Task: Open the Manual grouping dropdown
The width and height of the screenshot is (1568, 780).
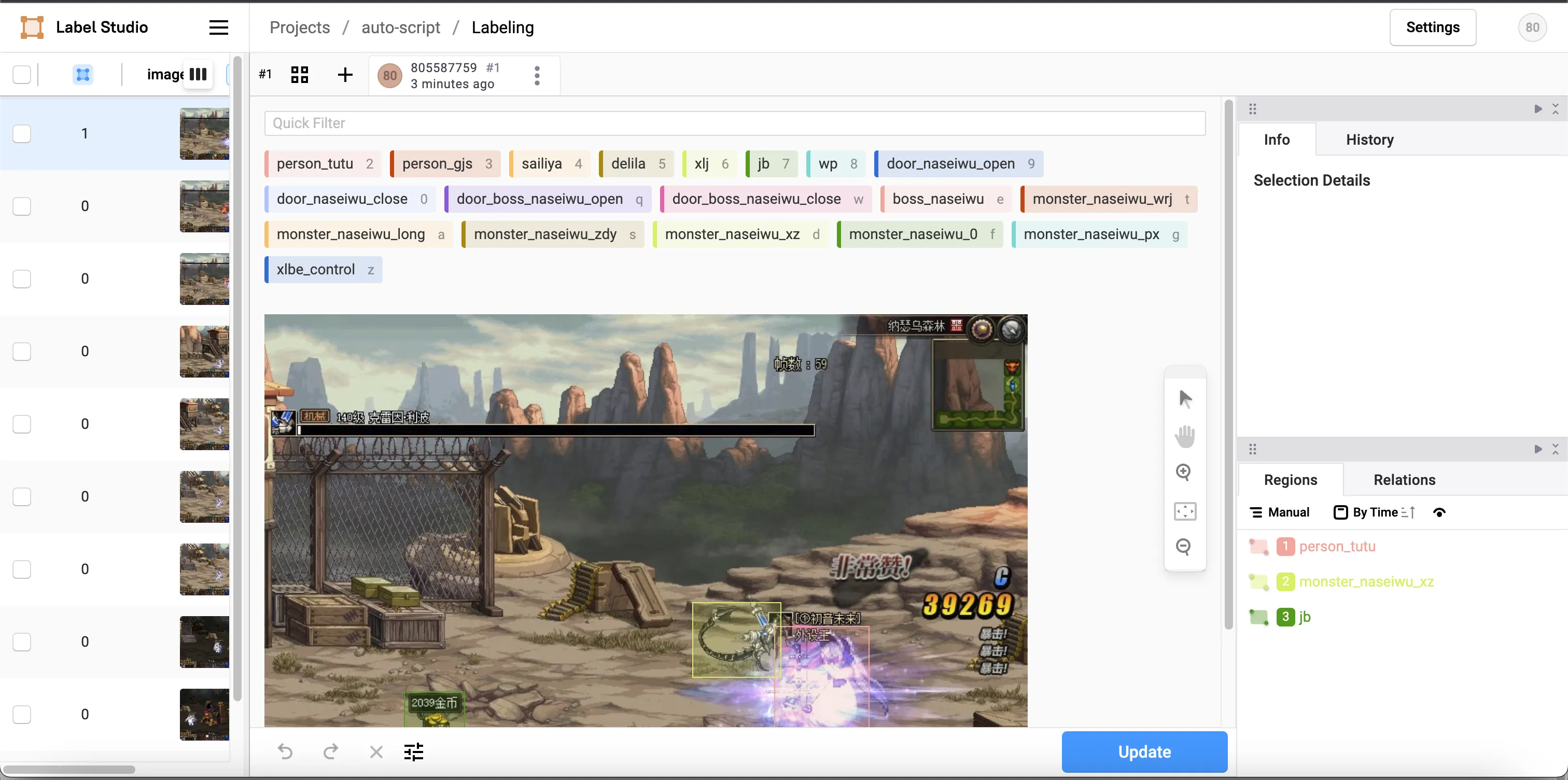Action: click(x=1280, y=513)
